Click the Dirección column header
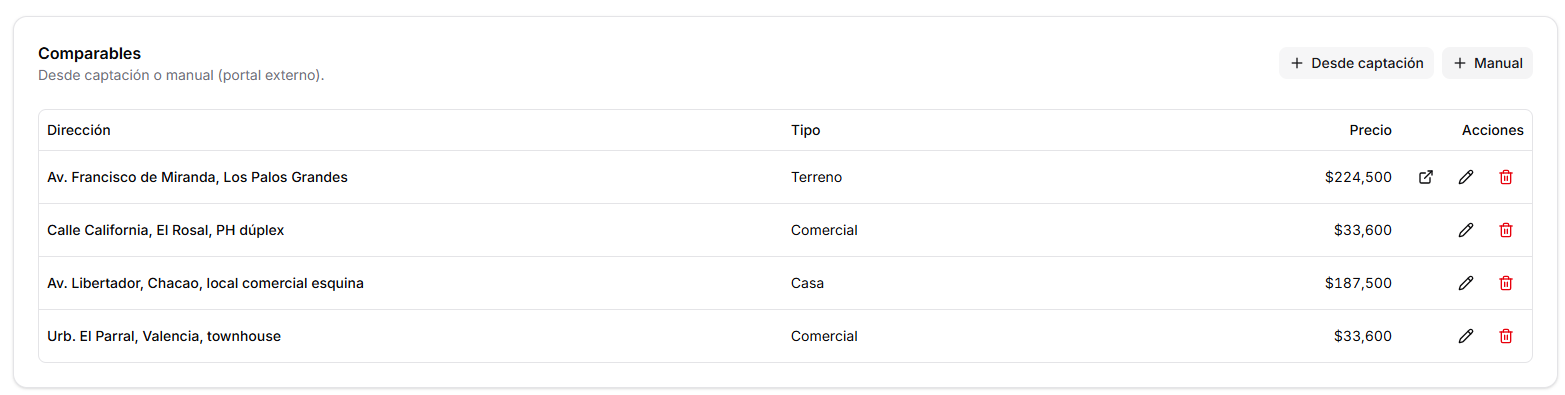The height and width of the screenshot is (395, 1565). pyautogui.click(x=79, y=130)
